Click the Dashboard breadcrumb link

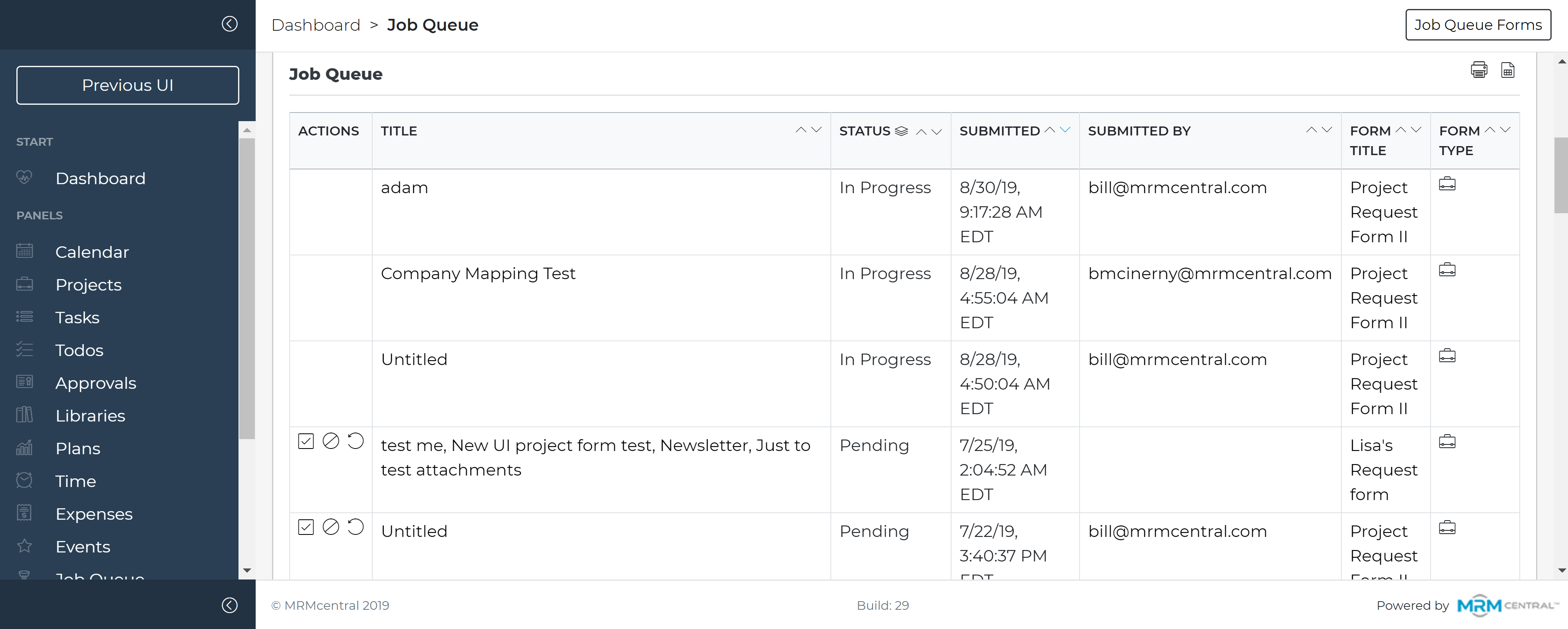click(x=316, y=25)
